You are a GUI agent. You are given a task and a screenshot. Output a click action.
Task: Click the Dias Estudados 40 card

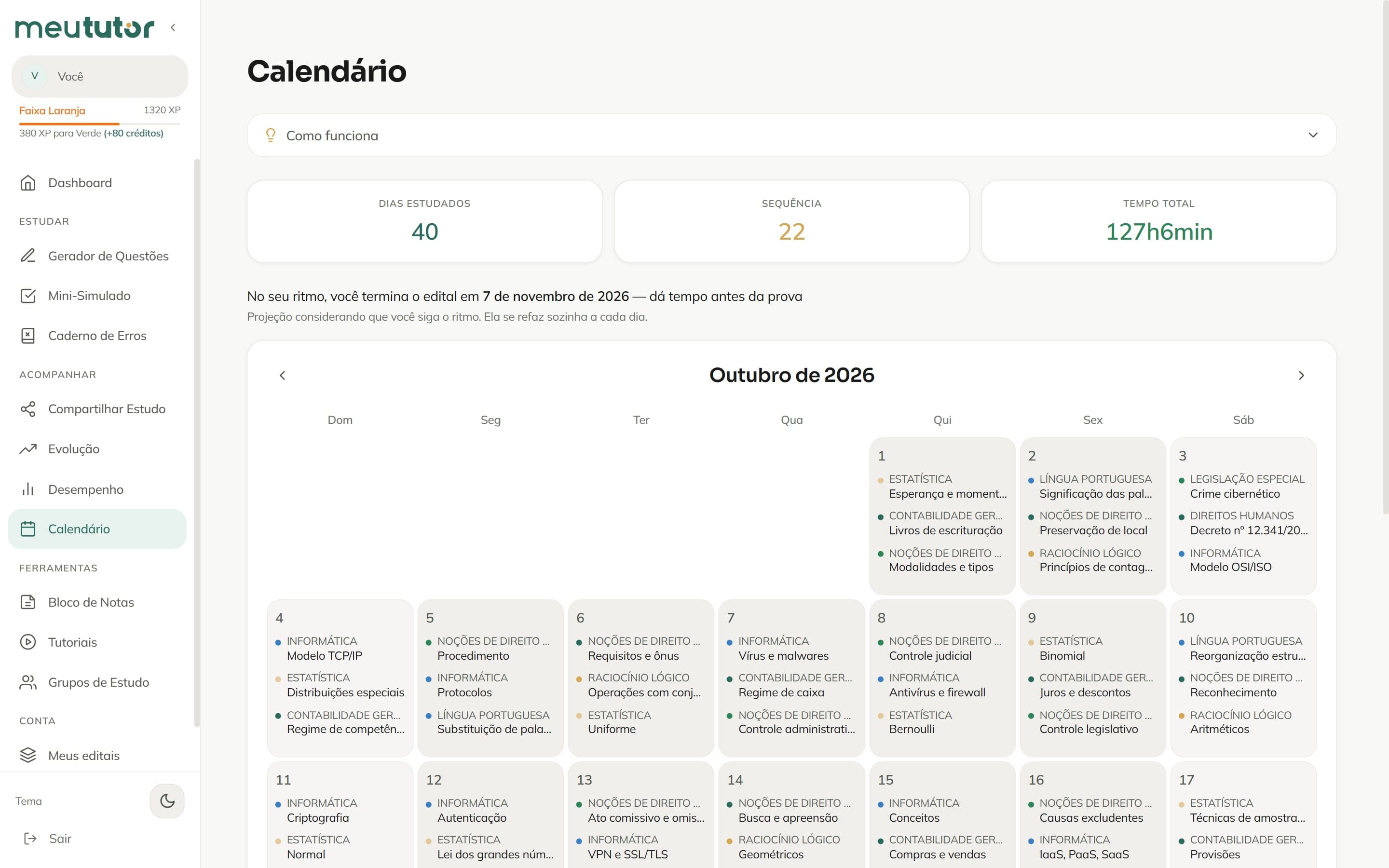pos(424,222)
